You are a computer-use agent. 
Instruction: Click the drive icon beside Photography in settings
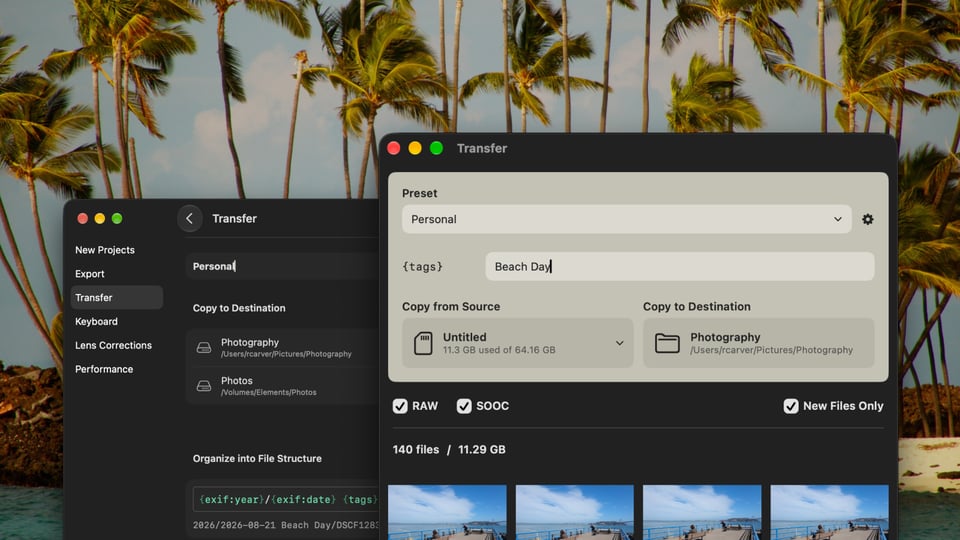click(204, 348)
